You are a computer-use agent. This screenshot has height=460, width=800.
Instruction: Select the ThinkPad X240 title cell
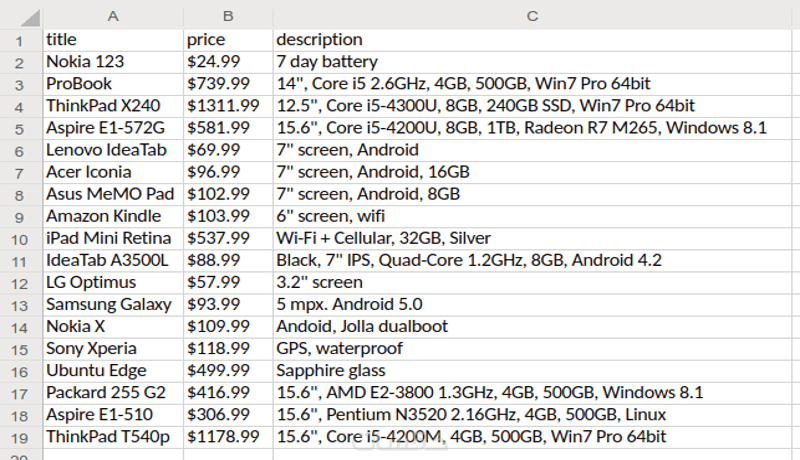tap(112, 106)
